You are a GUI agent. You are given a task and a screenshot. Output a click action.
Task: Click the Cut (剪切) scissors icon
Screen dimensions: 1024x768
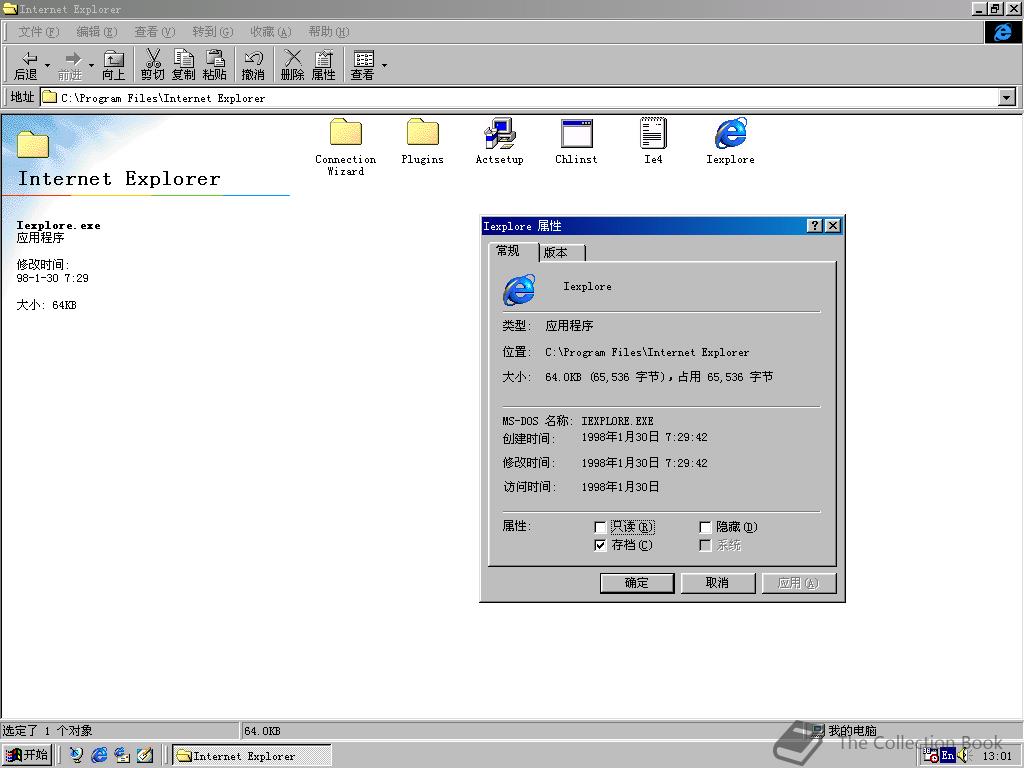153,65
